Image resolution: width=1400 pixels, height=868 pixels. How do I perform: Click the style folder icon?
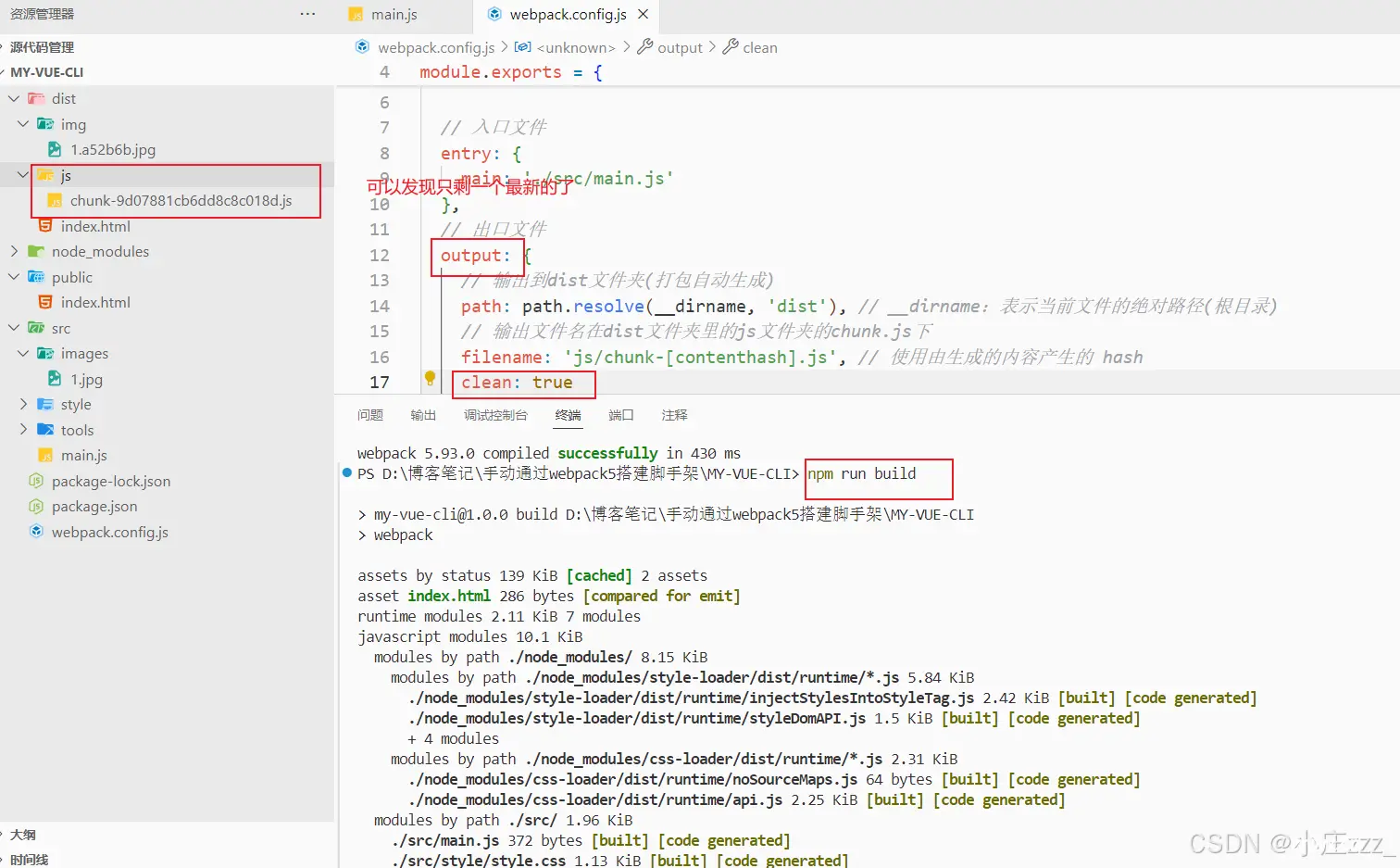(45, 404)
